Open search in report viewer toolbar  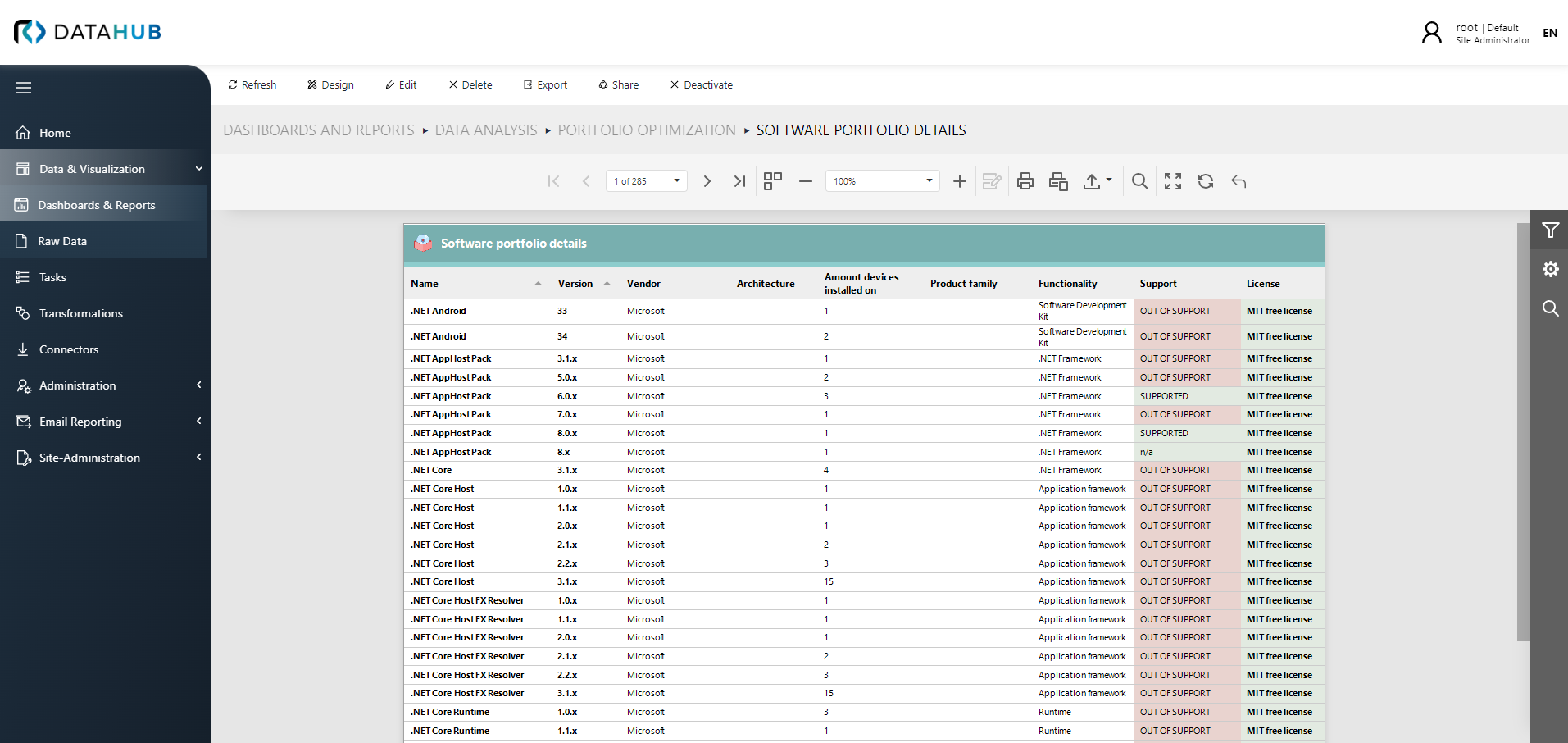click(x=1139, y=181)
